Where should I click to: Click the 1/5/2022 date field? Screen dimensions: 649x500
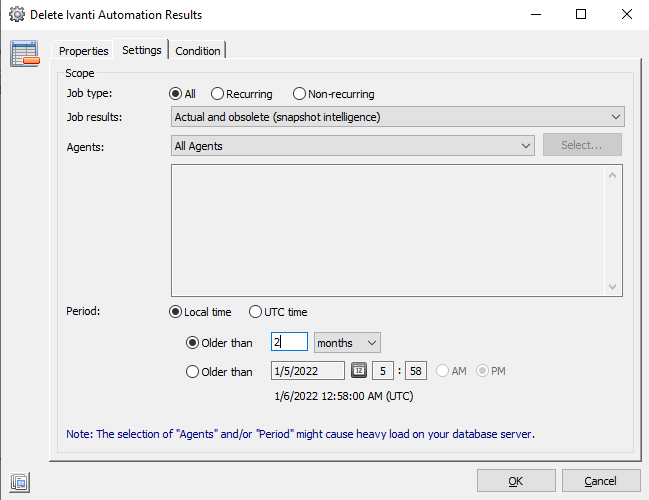(x=308, y=371)
